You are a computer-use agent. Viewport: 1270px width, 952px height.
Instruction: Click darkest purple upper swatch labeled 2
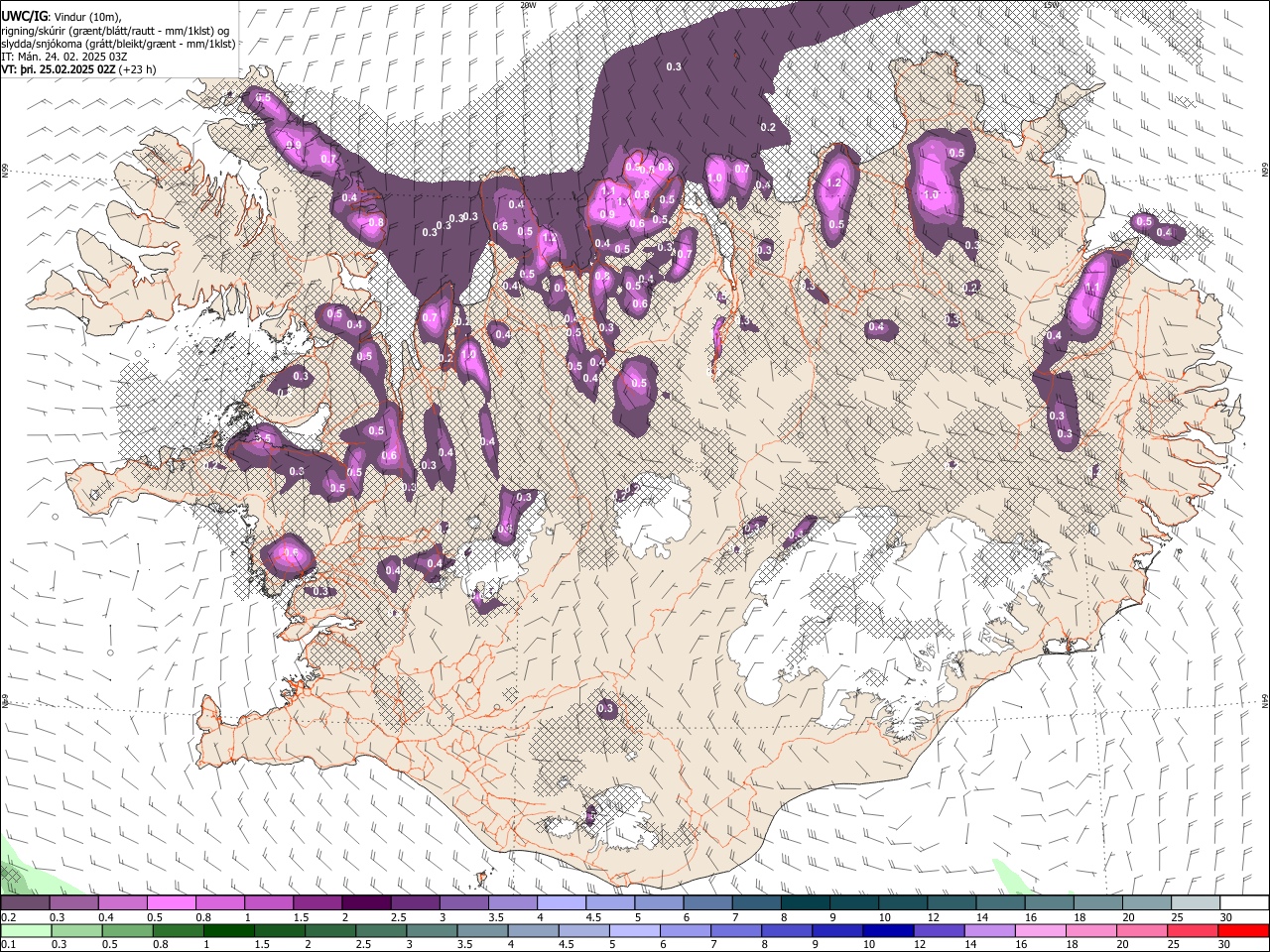click(367, 903)
